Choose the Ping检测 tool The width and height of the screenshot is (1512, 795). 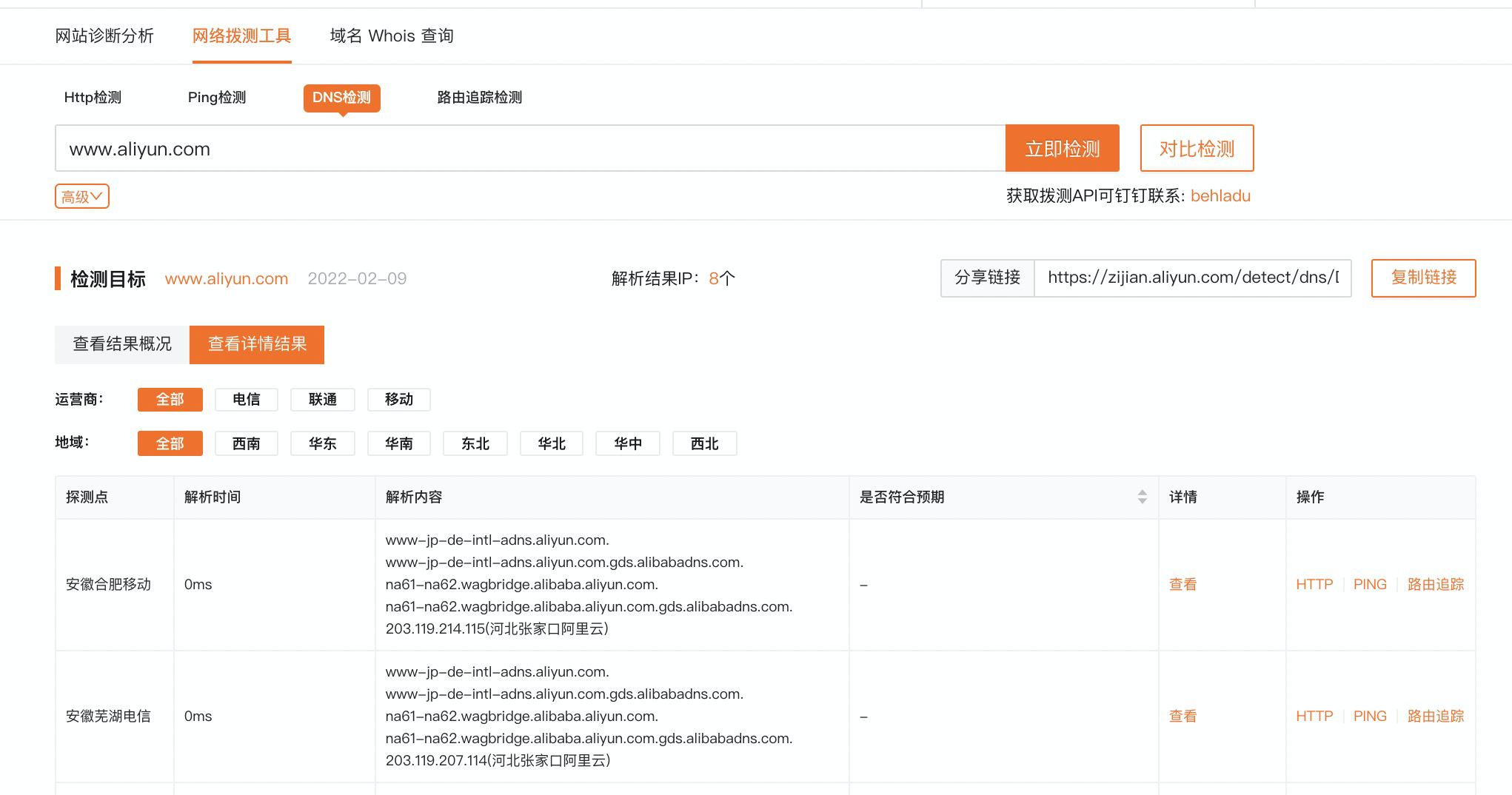pos(217,97)
